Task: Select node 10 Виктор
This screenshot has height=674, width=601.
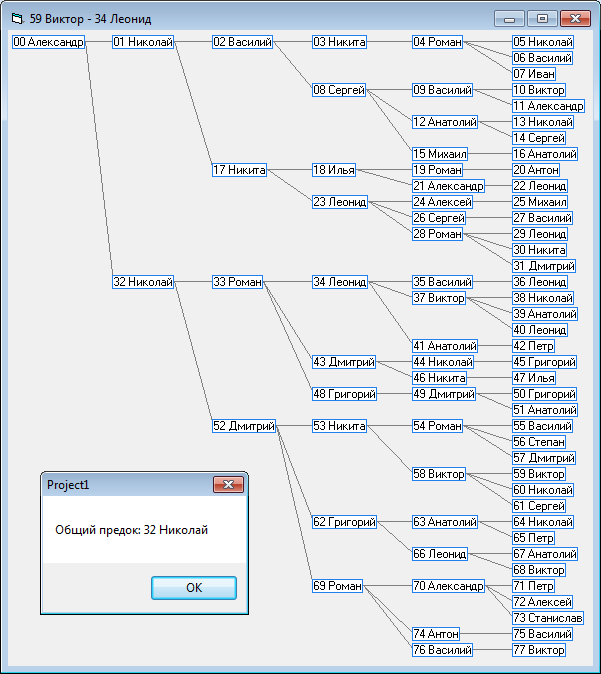Action: pyautogui.click(x=539, y=90)
